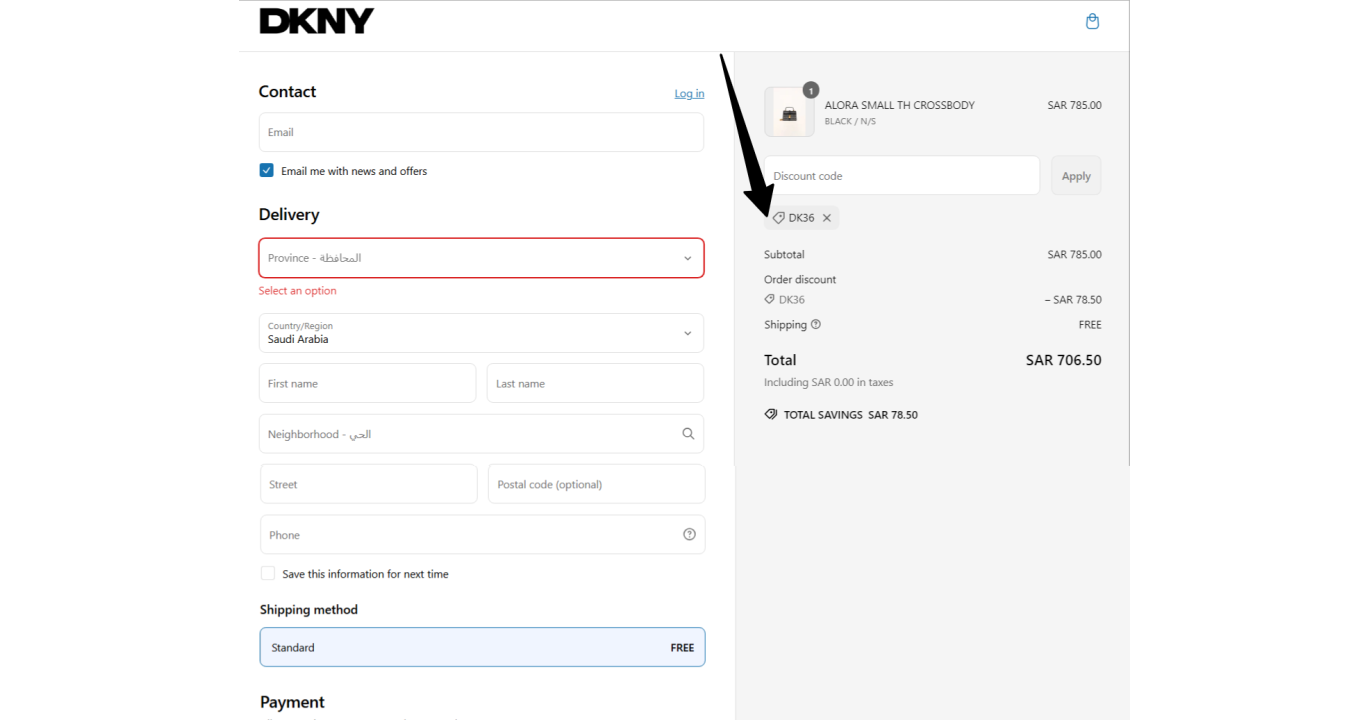Click the DKNY logo
1368x720 pixels.
(316, 21)
